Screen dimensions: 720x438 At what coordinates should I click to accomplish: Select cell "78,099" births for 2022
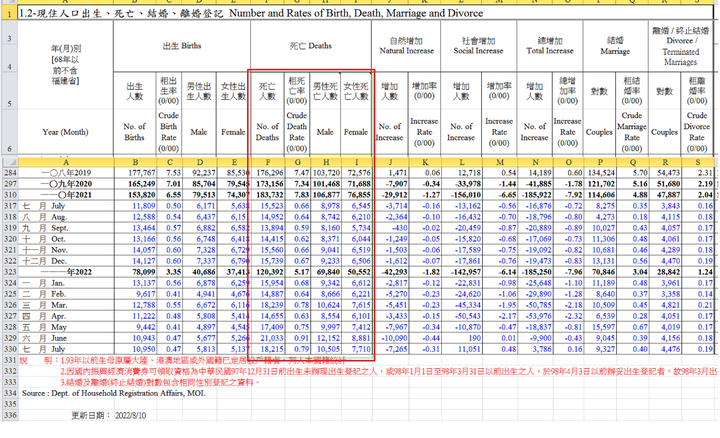pos(135,272)
